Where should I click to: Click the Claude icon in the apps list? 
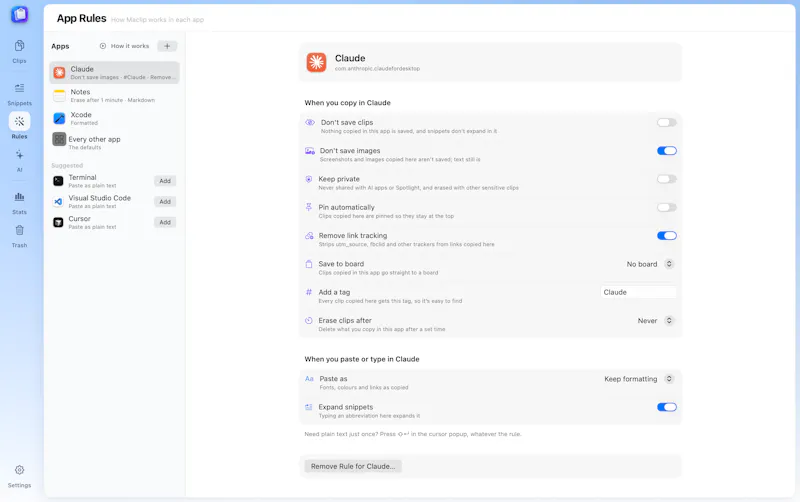59,72
